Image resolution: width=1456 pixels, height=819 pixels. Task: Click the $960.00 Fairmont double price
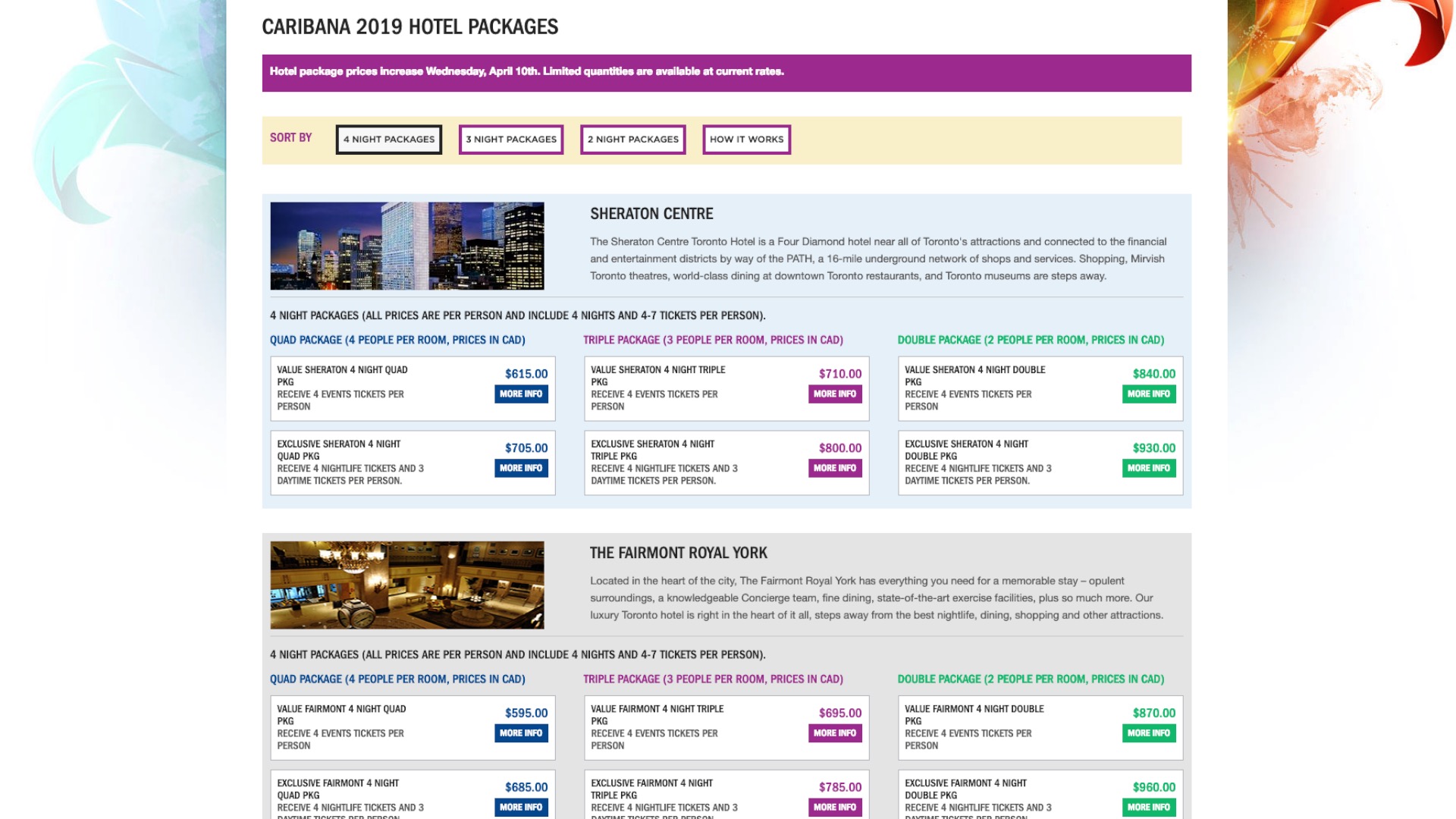(x=1154, y=787)
